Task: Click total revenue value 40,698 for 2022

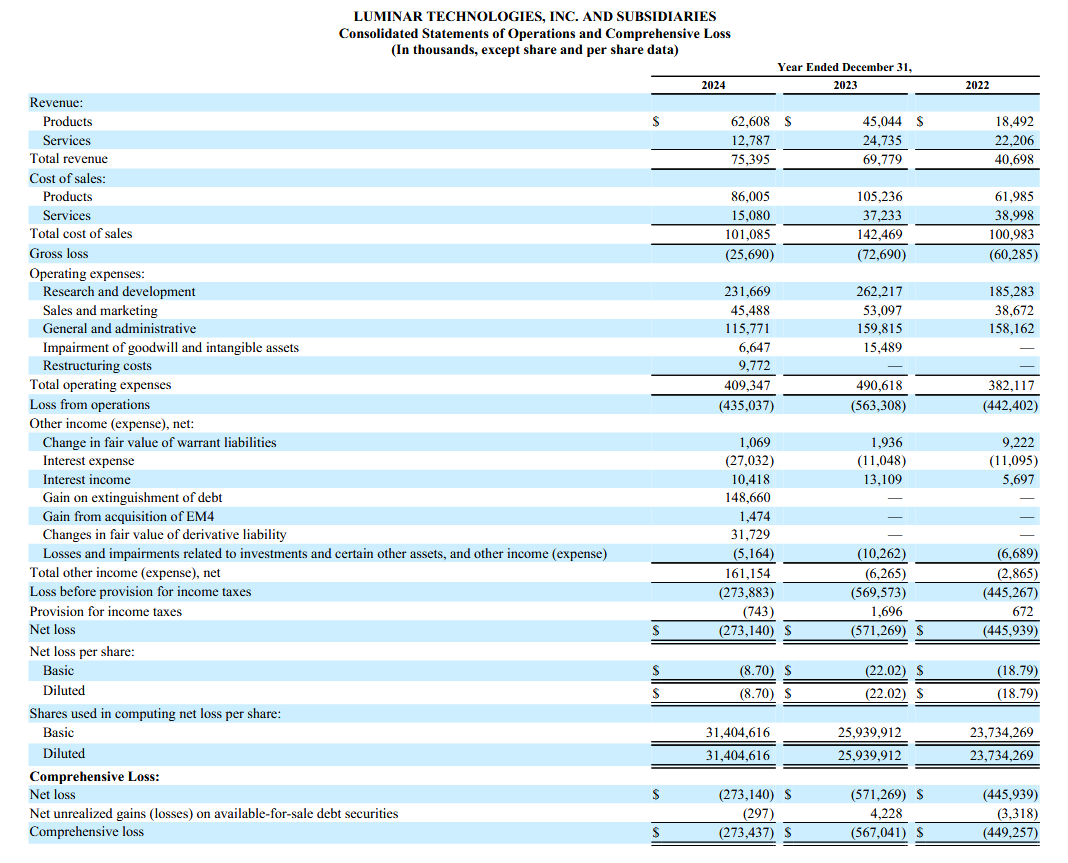Action: point(1014,159)
